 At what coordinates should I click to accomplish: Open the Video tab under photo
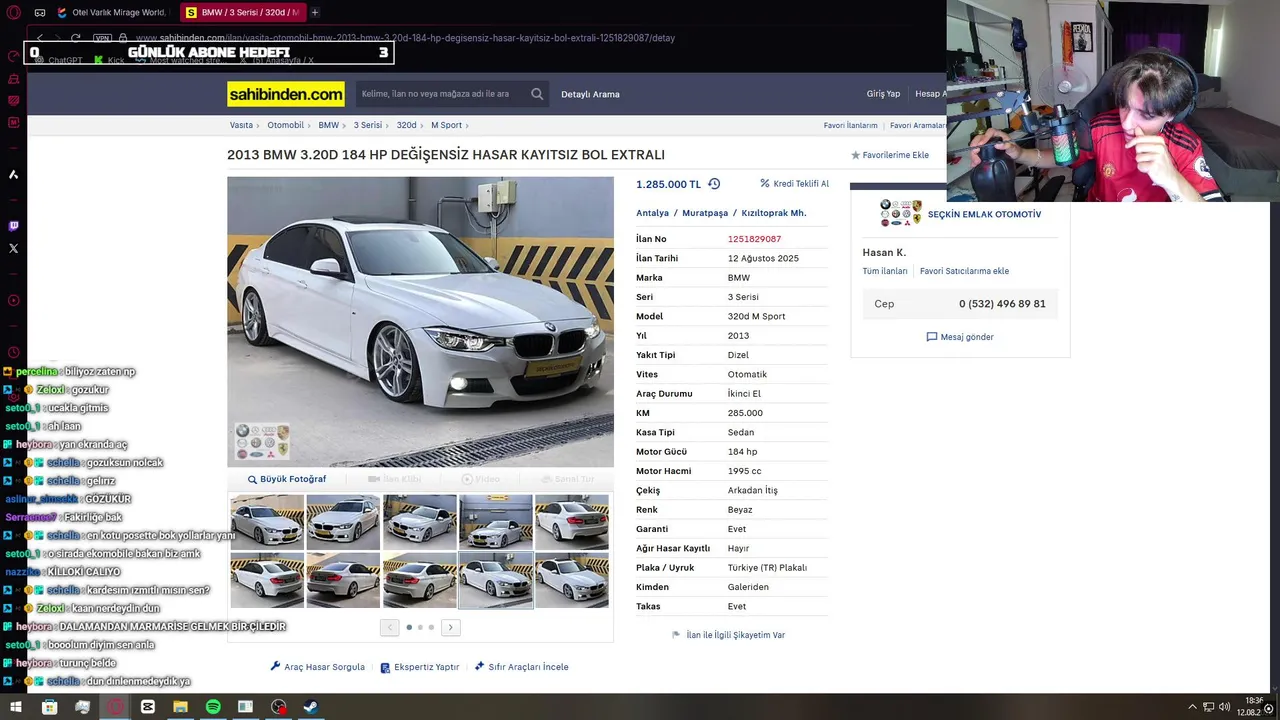pyautogui.click(x=480, y=479)
